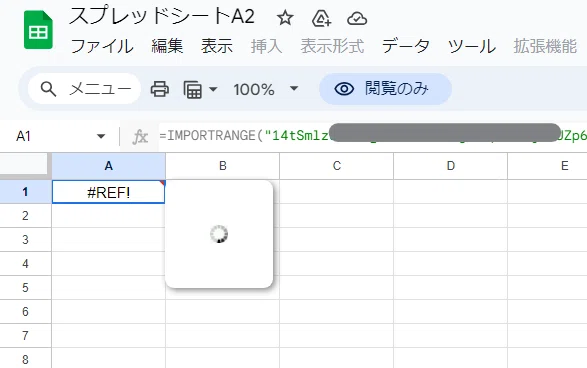Open the Google Sheets home icon
587x368 pixels.
(38, 30)
